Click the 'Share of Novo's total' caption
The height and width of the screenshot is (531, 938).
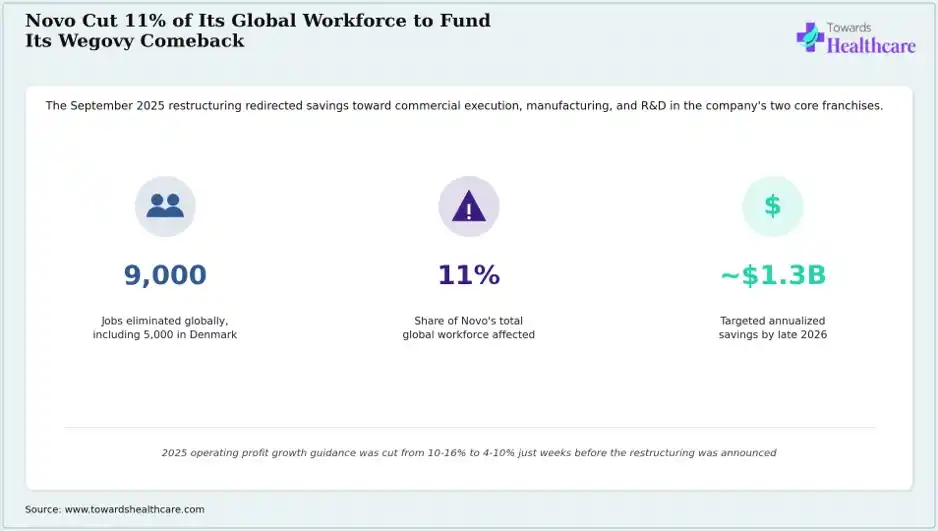click(x=468, y=328)
